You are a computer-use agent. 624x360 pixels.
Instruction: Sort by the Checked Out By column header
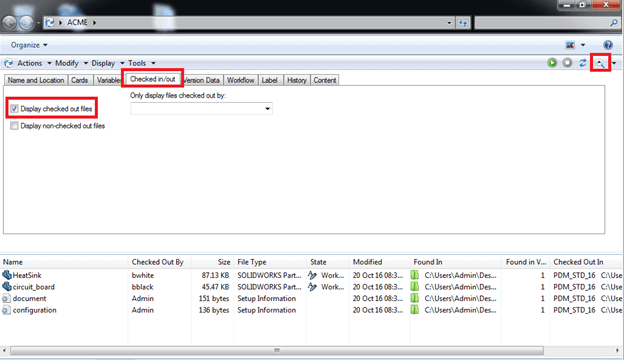click(160, 262)
